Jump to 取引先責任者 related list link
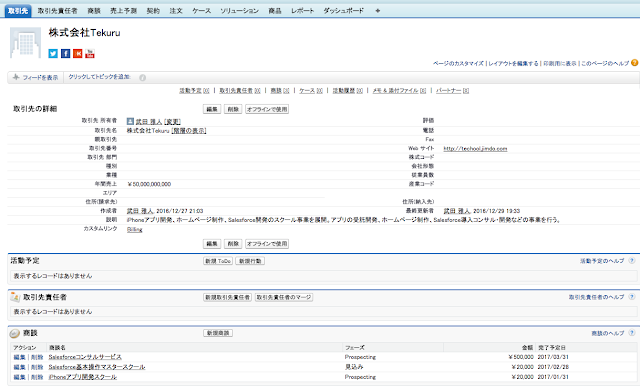 [240, 91]
